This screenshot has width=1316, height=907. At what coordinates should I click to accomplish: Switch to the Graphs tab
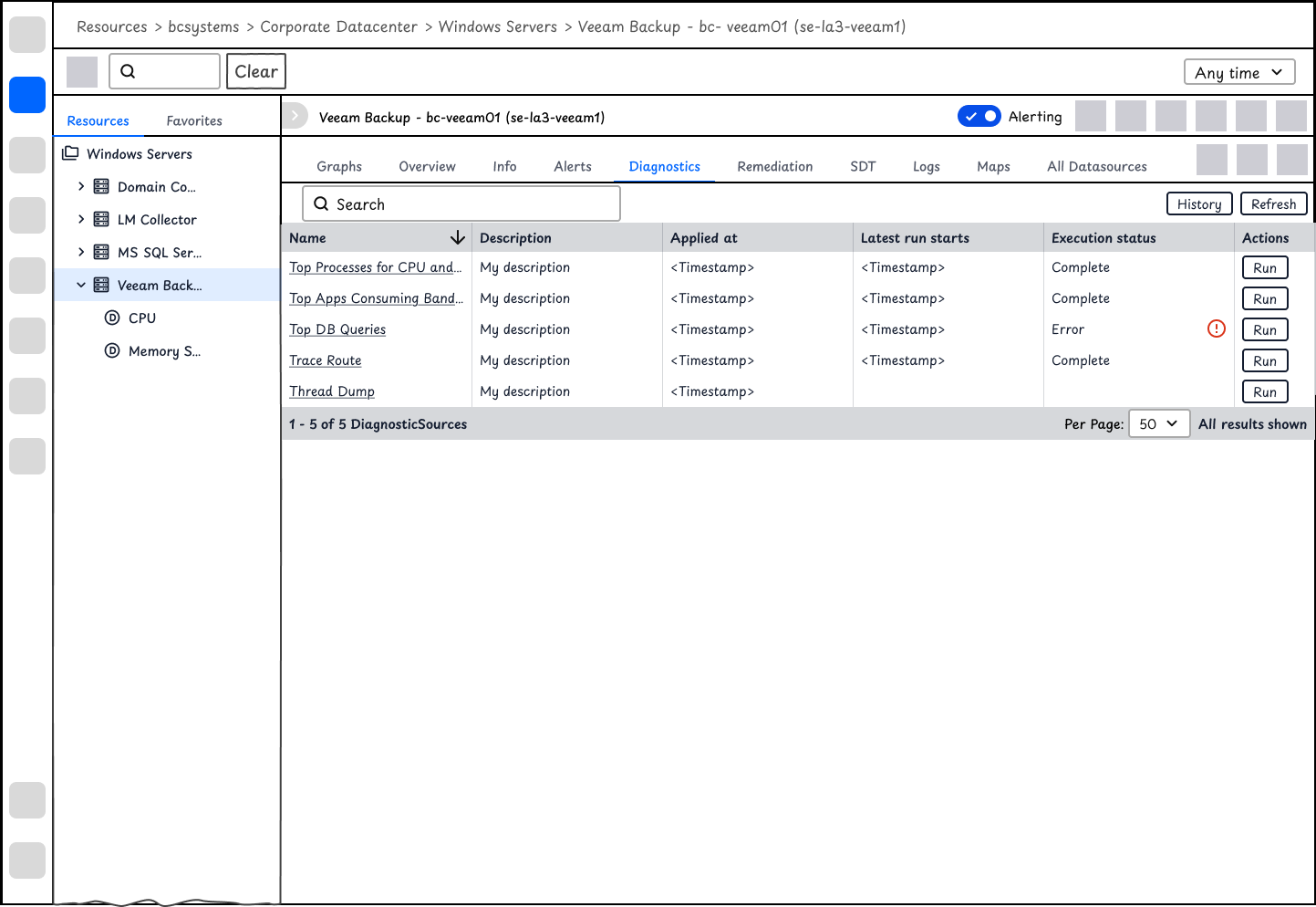pos(339,166)
